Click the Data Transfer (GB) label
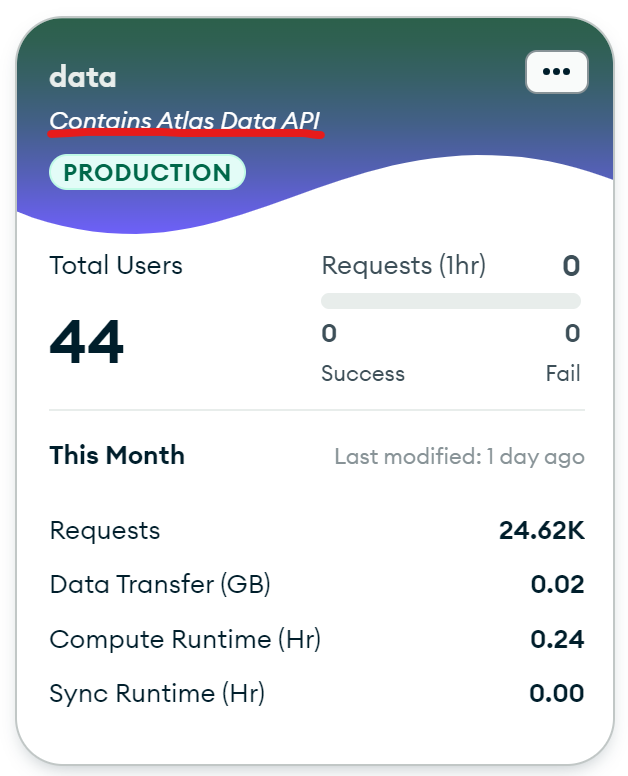 (160, 584)
